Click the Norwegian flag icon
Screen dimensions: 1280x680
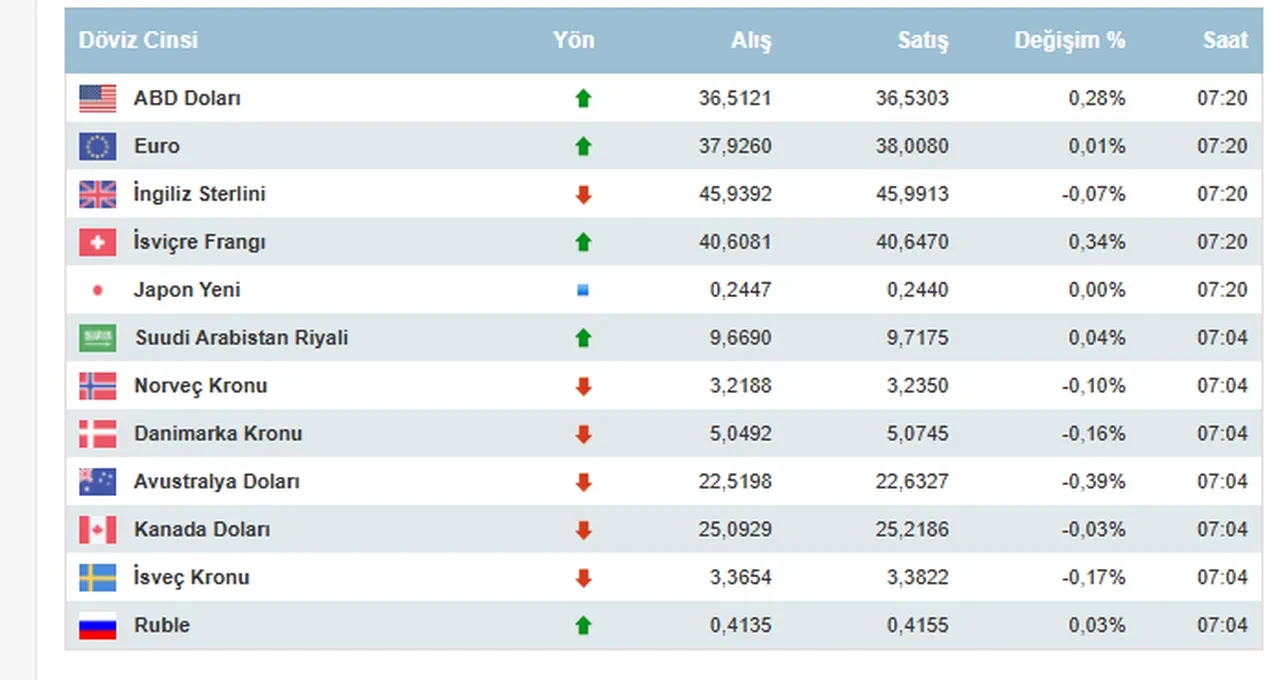pyautogui.click(x=97, y=386)
